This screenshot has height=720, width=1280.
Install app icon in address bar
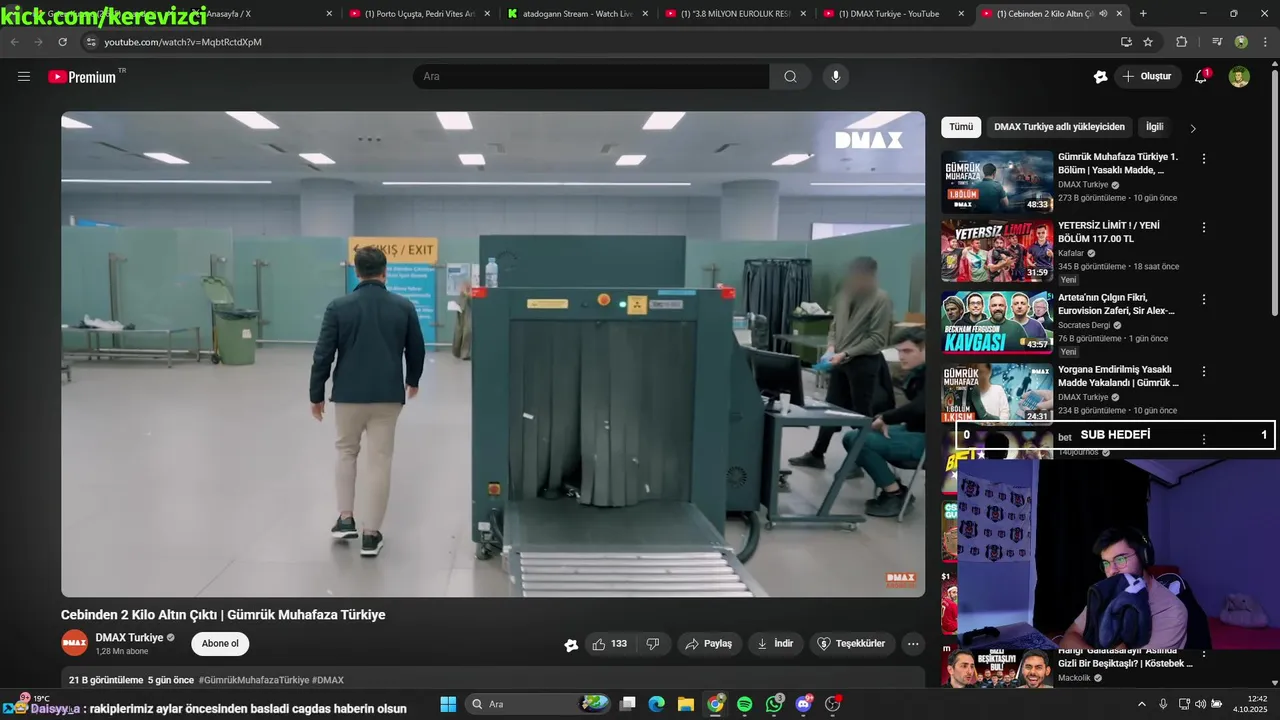[x=1126, y=42]
